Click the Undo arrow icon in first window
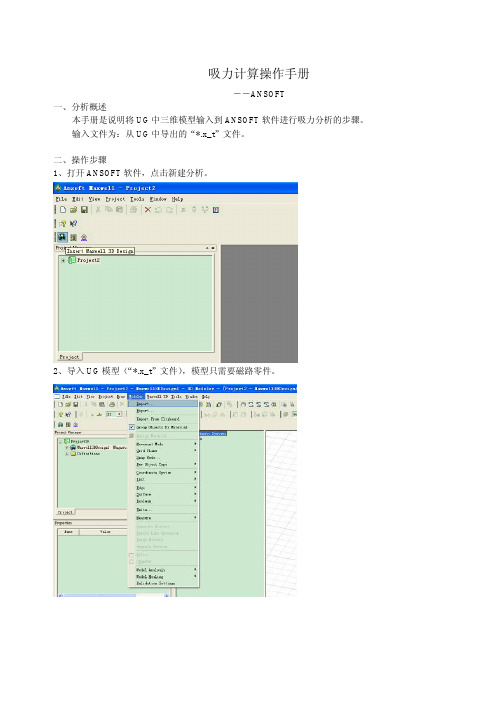The height and width of the screenshot is (713, 504). pyautogui.click(x=158, y=210)
